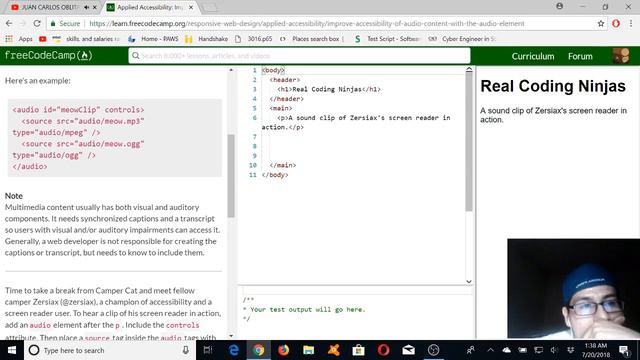
Task: Open OneDrive cloud tray icon
Action: tap(507, 350)
